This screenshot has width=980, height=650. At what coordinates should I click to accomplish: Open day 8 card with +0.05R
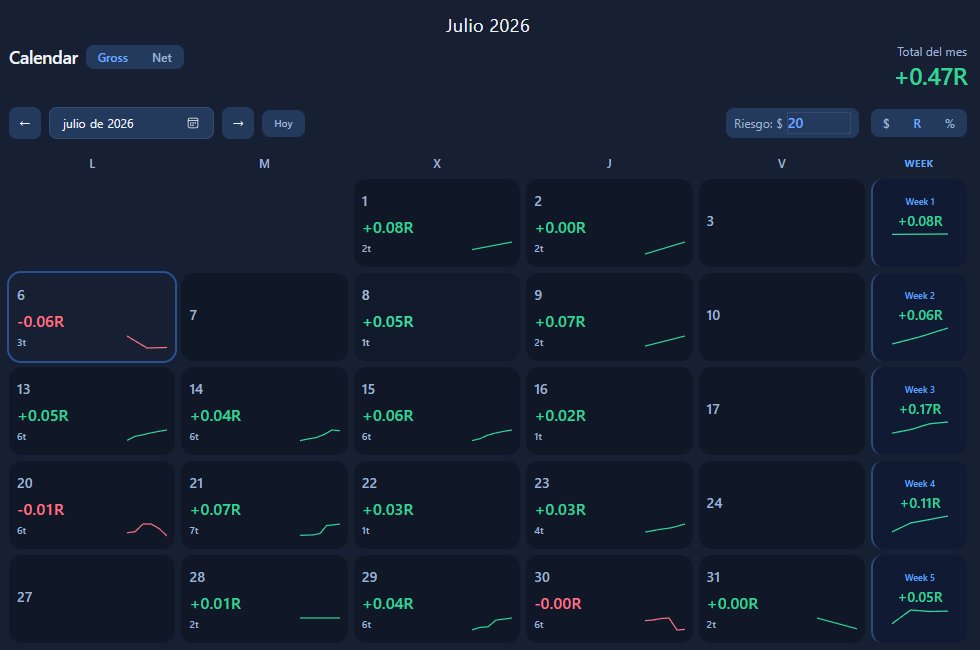(x=437, y=317)
